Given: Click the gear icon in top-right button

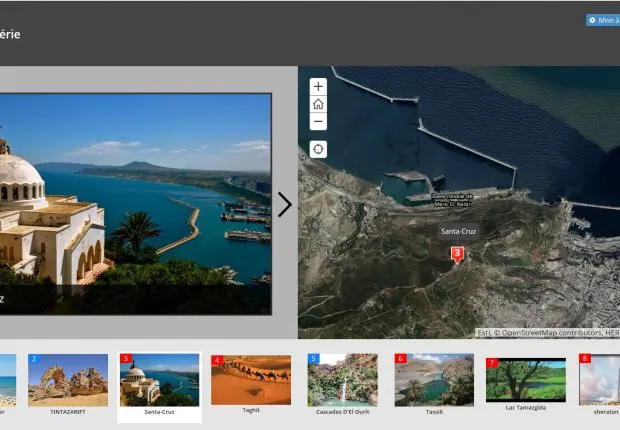Looking at the screenshot, I should point(592,20).
